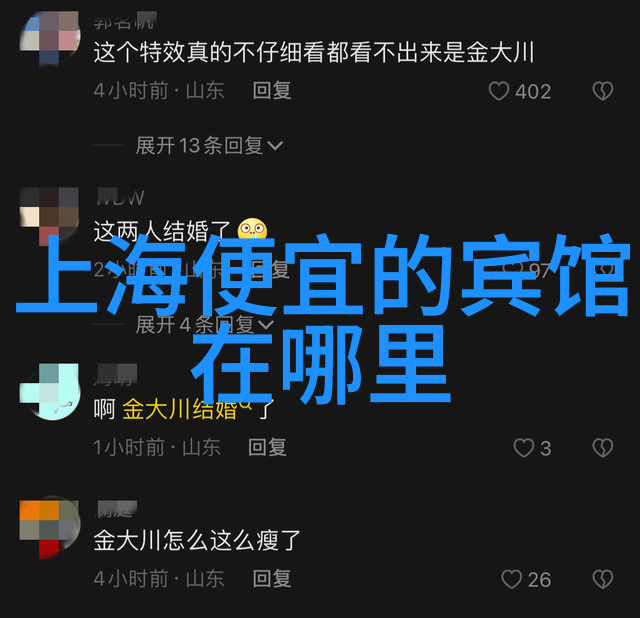The image size is (640, 618).
Task: Reply to the 1小时前 山东 comment
Action: tap(267, 447)
